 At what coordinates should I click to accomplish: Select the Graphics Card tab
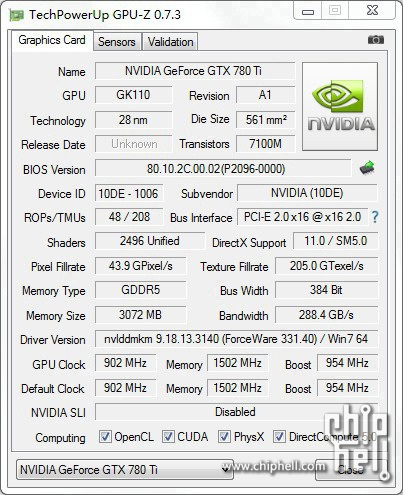click(52, 40)
